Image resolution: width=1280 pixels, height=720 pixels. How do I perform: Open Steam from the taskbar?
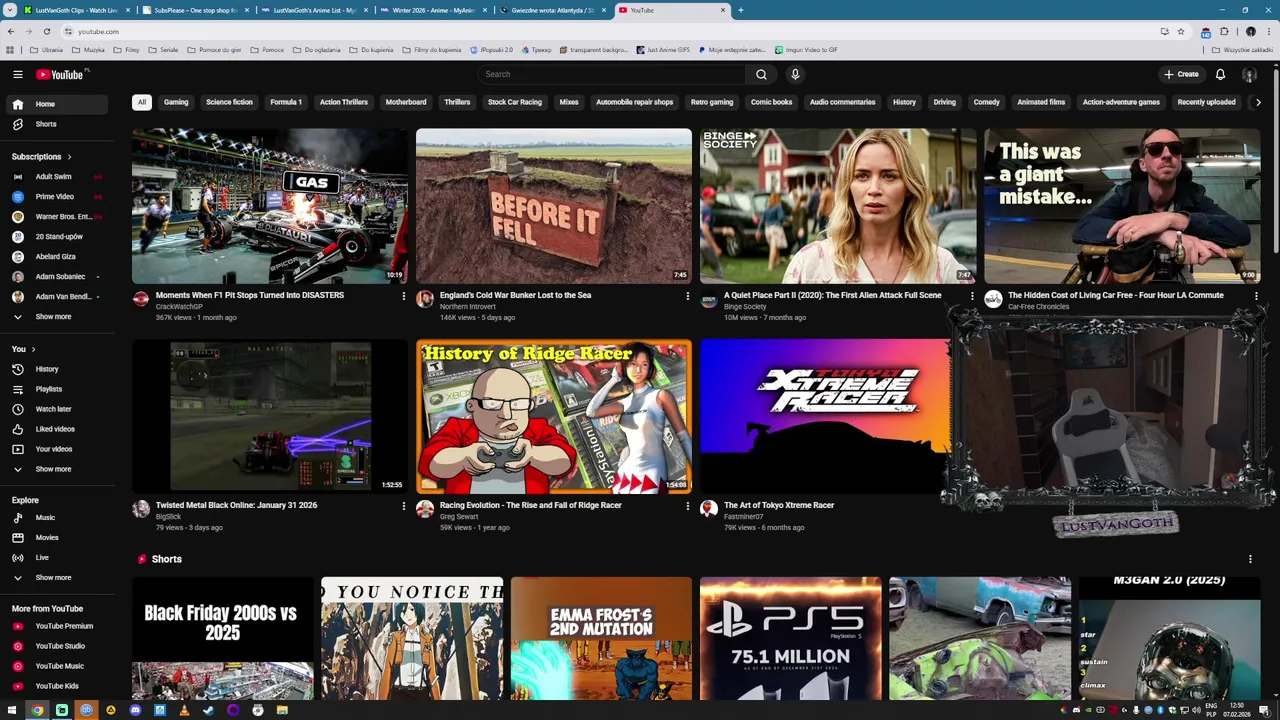[208, 710]
